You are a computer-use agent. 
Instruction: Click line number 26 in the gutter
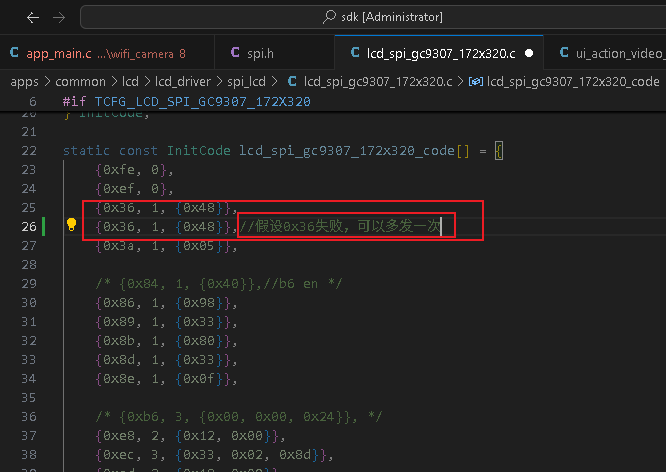coord(29,226)
